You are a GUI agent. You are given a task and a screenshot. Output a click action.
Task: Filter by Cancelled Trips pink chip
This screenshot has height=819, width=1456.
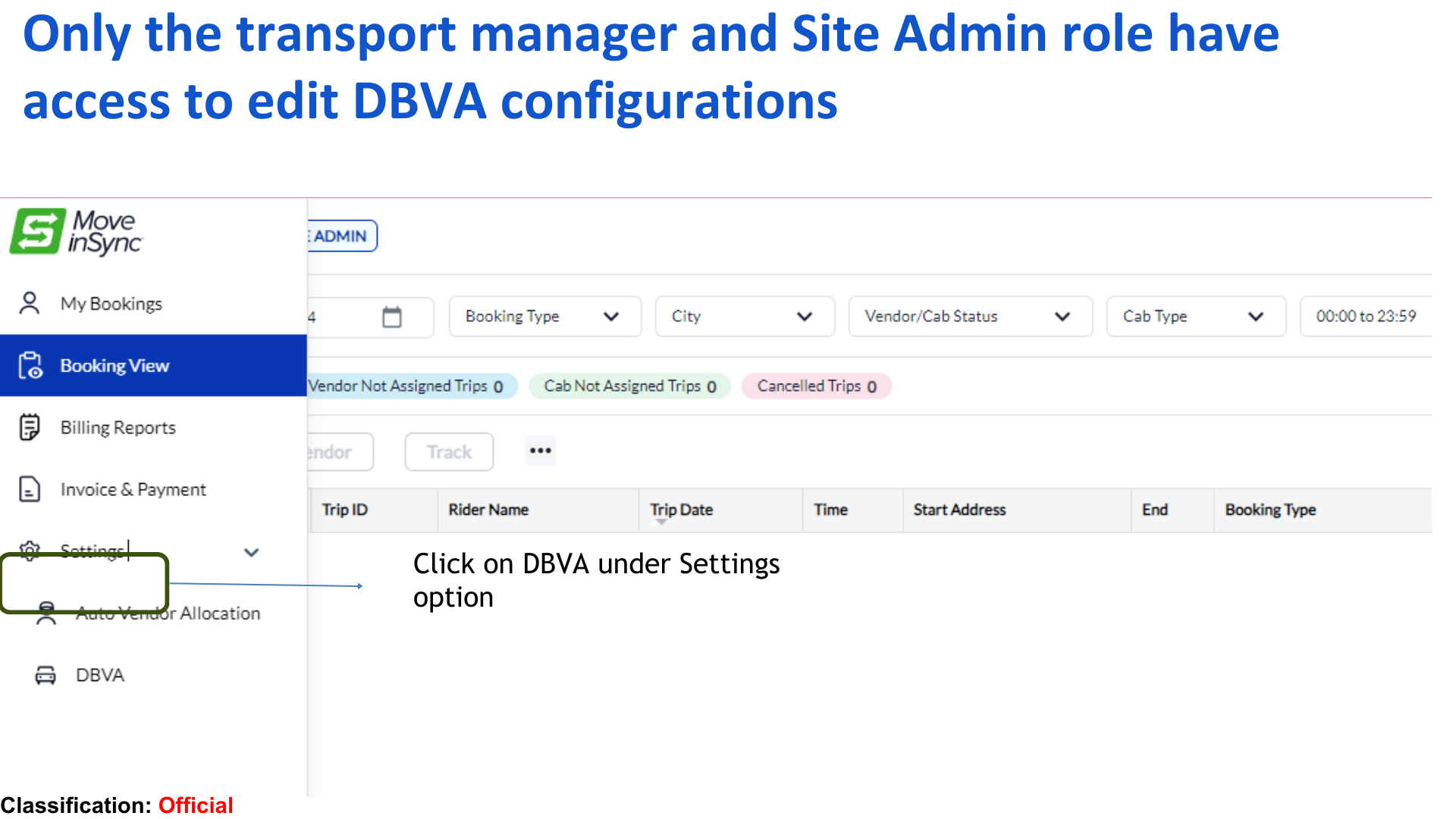tap(816, 386)
